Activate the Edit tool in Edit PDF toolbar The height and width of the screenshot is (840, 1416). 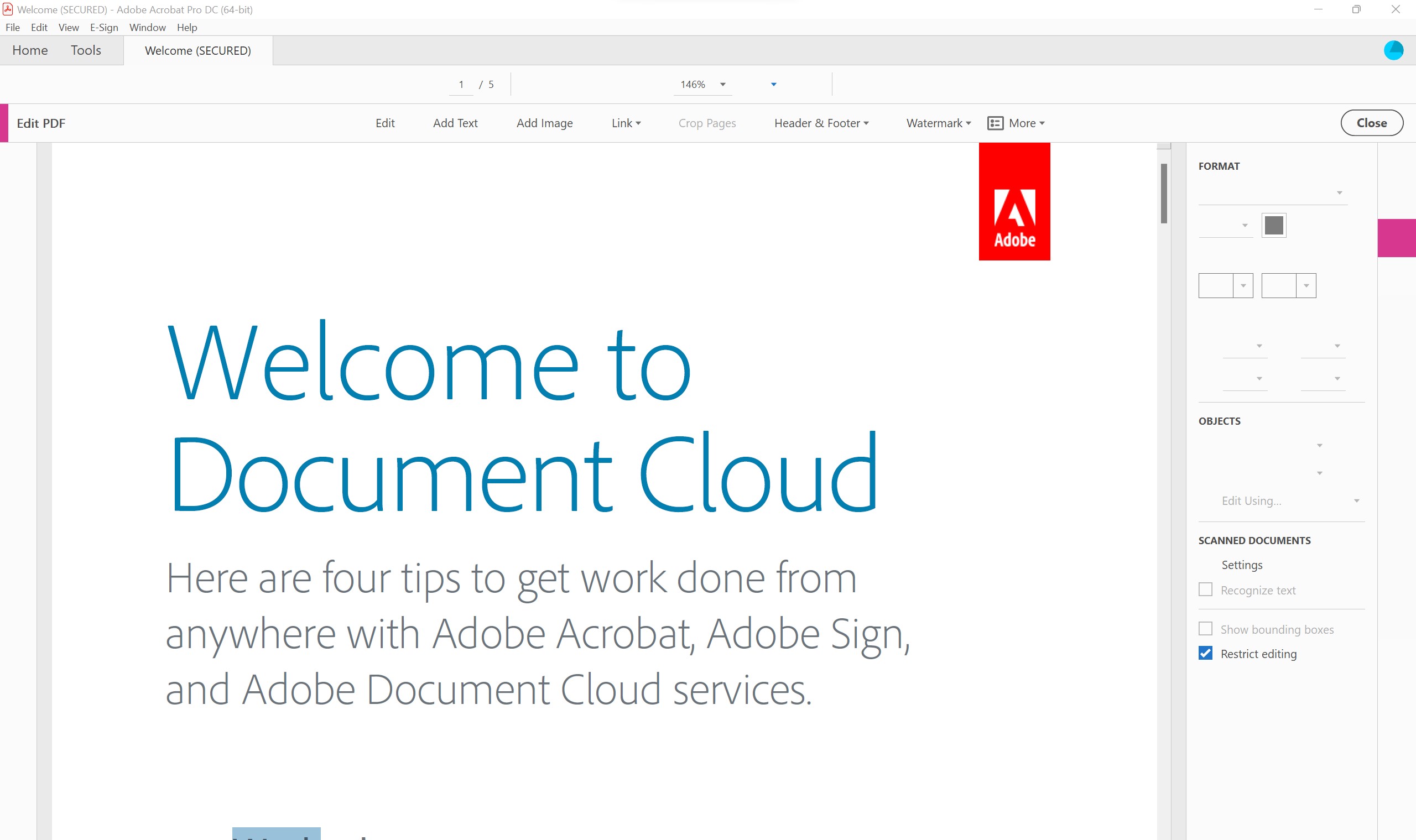[385, 123]
